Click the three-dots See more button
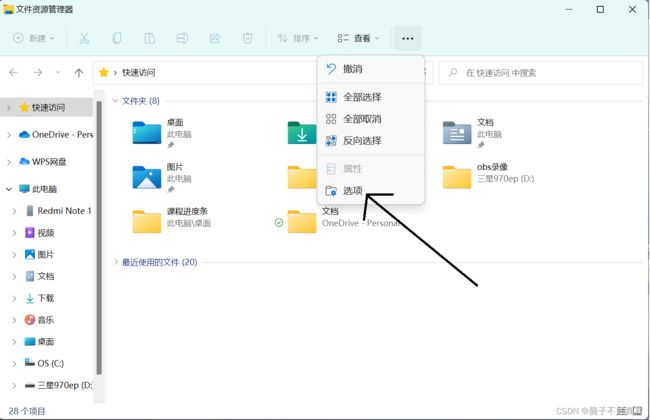The width and height of the screenshot is (650, 420). pyautogui.click(x=407, y=38)
